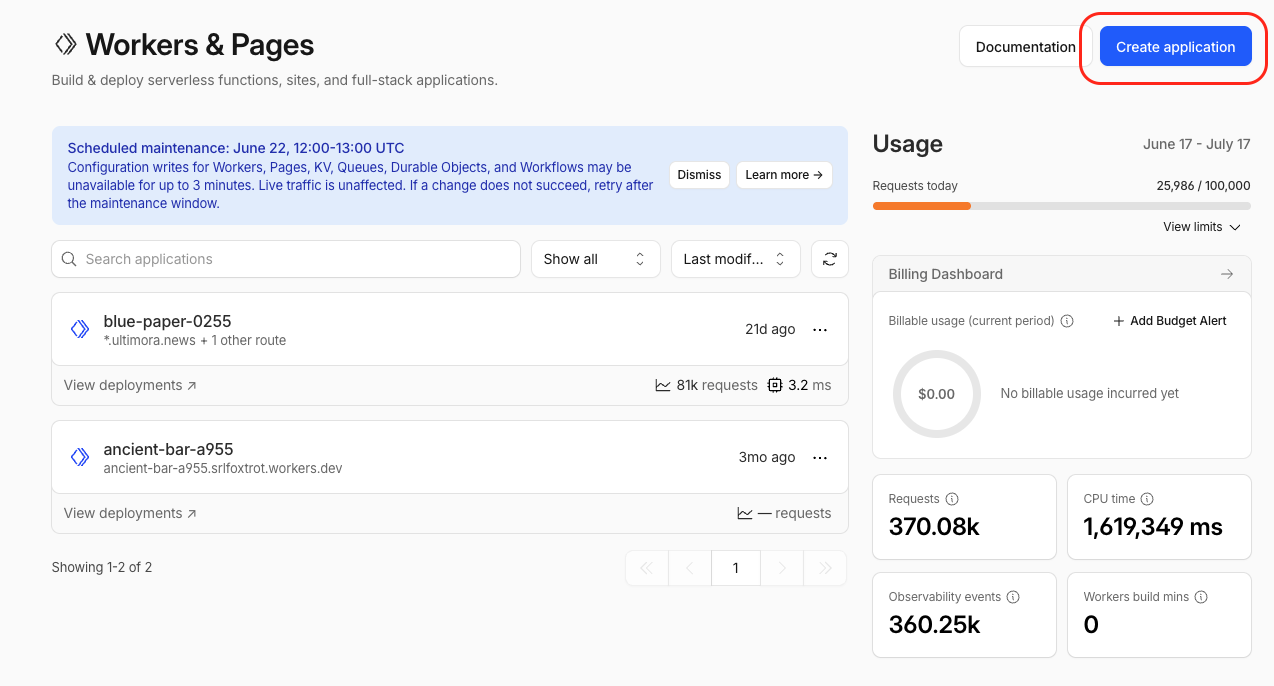Click ancient-bar-a955.srlfoxtrot.workers.dev text
The height and width of the screenshot is (686, 1274).
point(223,469)
